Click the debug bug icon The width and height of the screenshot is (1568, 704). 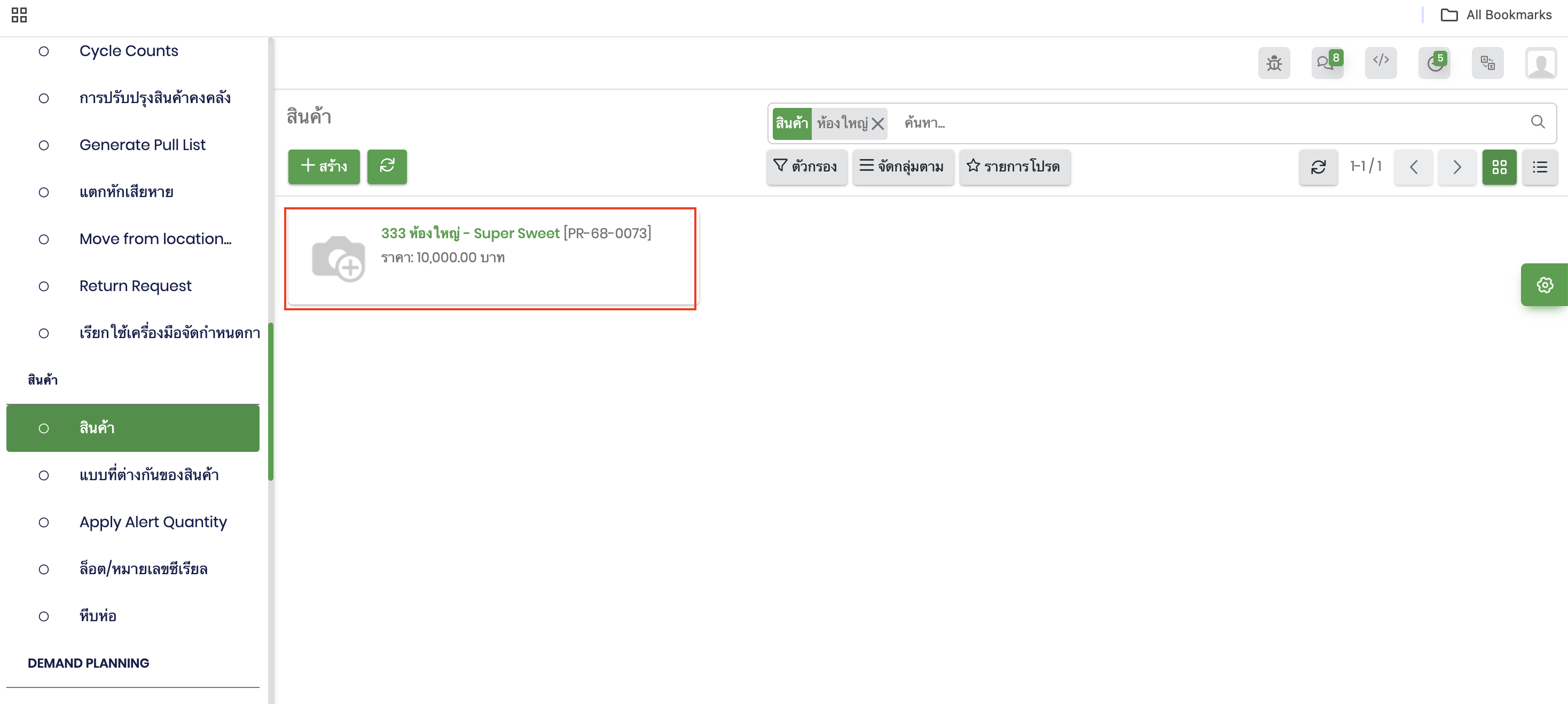1273,62
